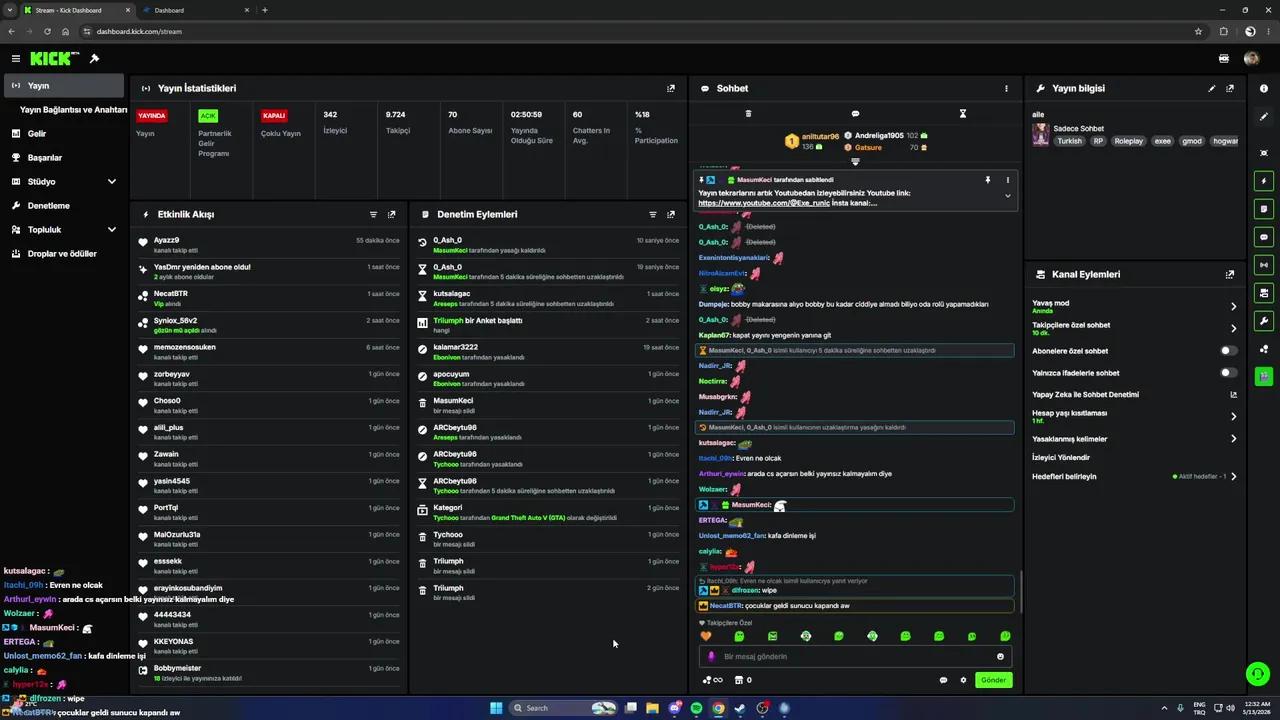Toggle Abonelere özel sohbet switch
Image resolution: width=1280 pixels, height=720 pixels.
1229,351
